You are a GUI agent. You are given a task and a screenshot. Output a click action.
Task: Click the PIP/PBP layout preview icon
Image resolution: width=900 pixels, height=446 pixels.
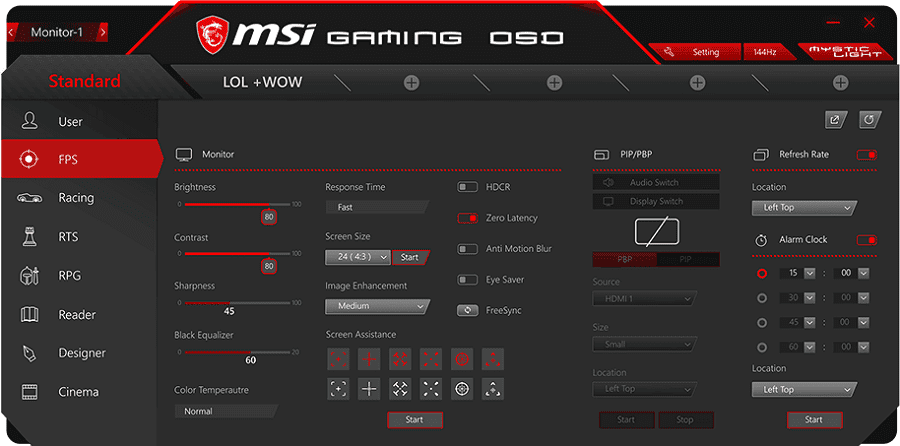(657, 232)
